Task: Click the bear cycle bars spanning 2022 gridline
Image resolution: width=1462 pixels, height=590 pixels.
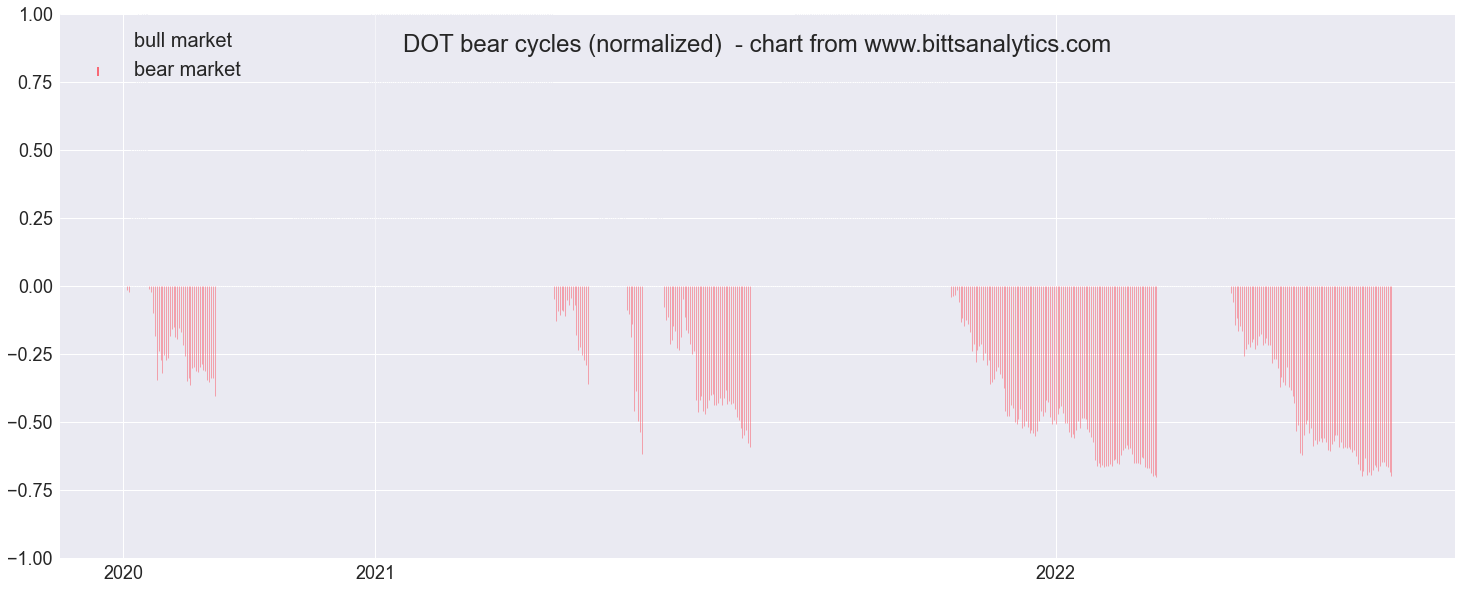Action: pyautogui.click(x=1054, y=380)
